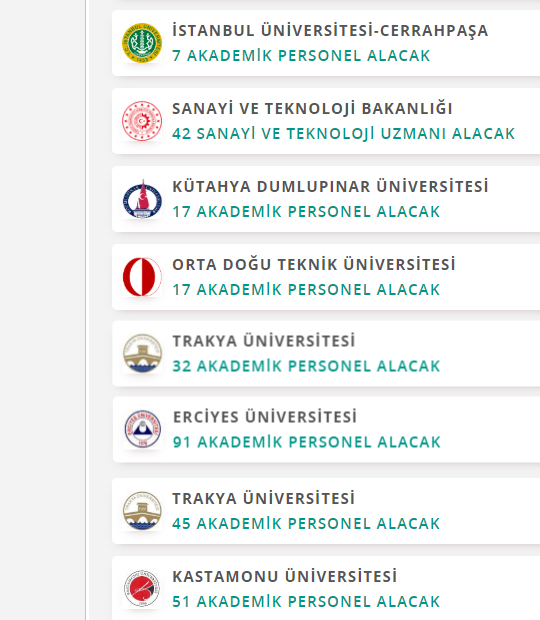Screen dimensions: 540x620
Task: Select the Kastamonu Üniversitesi heading
Action: (x=285, y=576)
